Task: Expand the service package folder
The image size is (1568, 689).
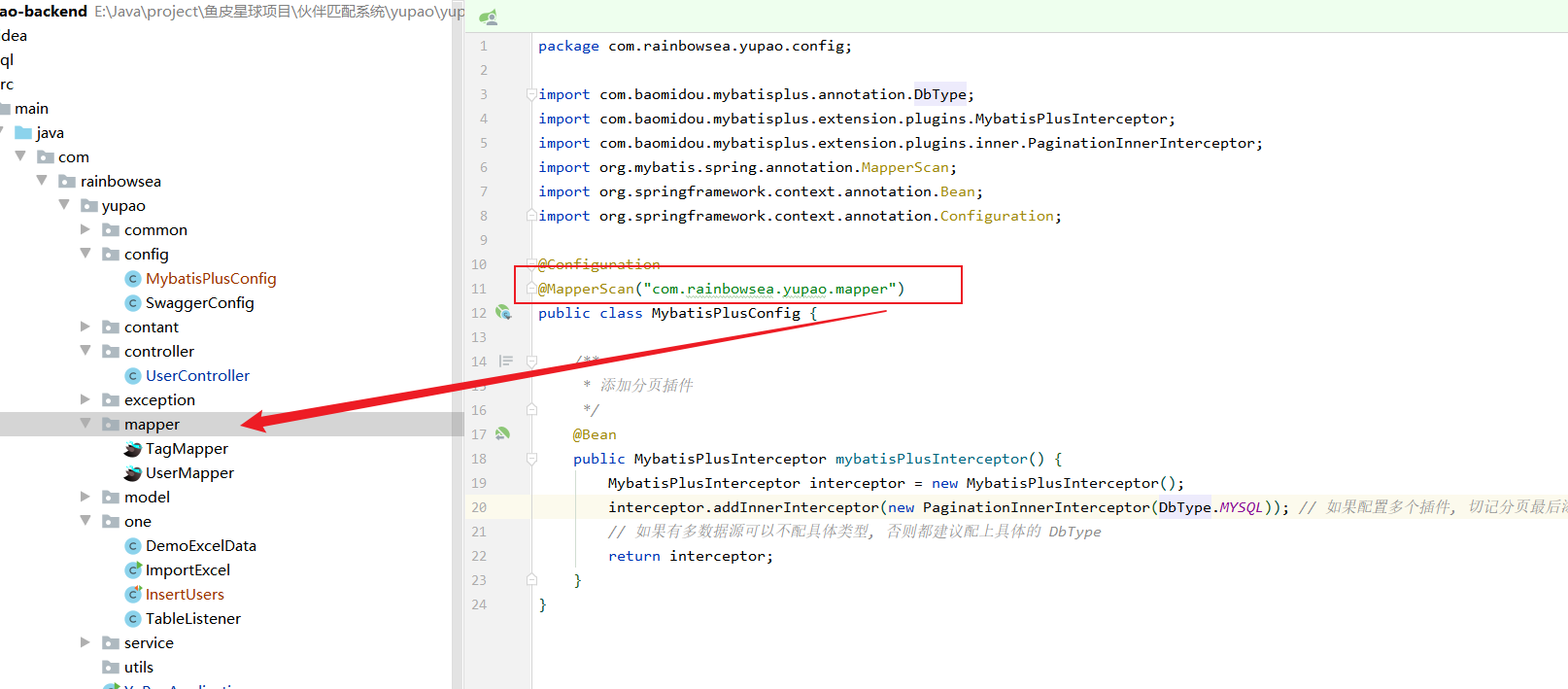Action: [85, 642]
